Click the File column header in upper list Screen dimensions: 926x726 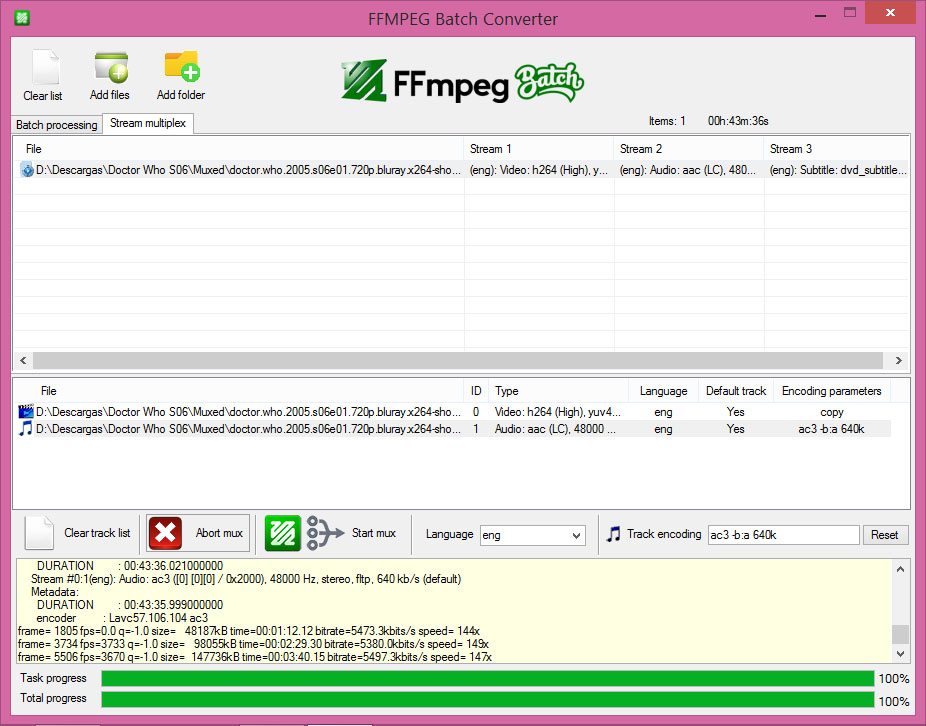click(x=239, y=149)
